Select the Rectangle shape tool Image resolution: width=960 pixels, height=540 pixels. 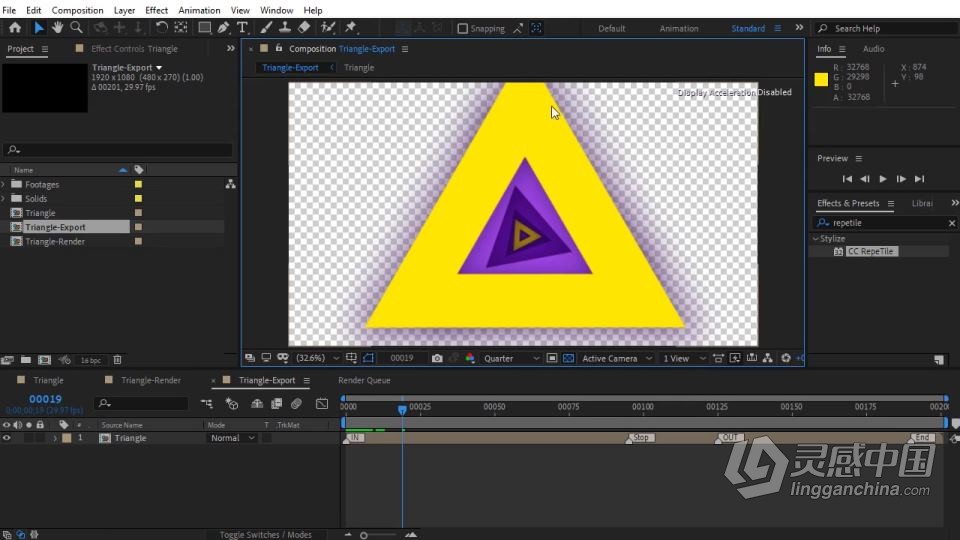coord(204,28)
